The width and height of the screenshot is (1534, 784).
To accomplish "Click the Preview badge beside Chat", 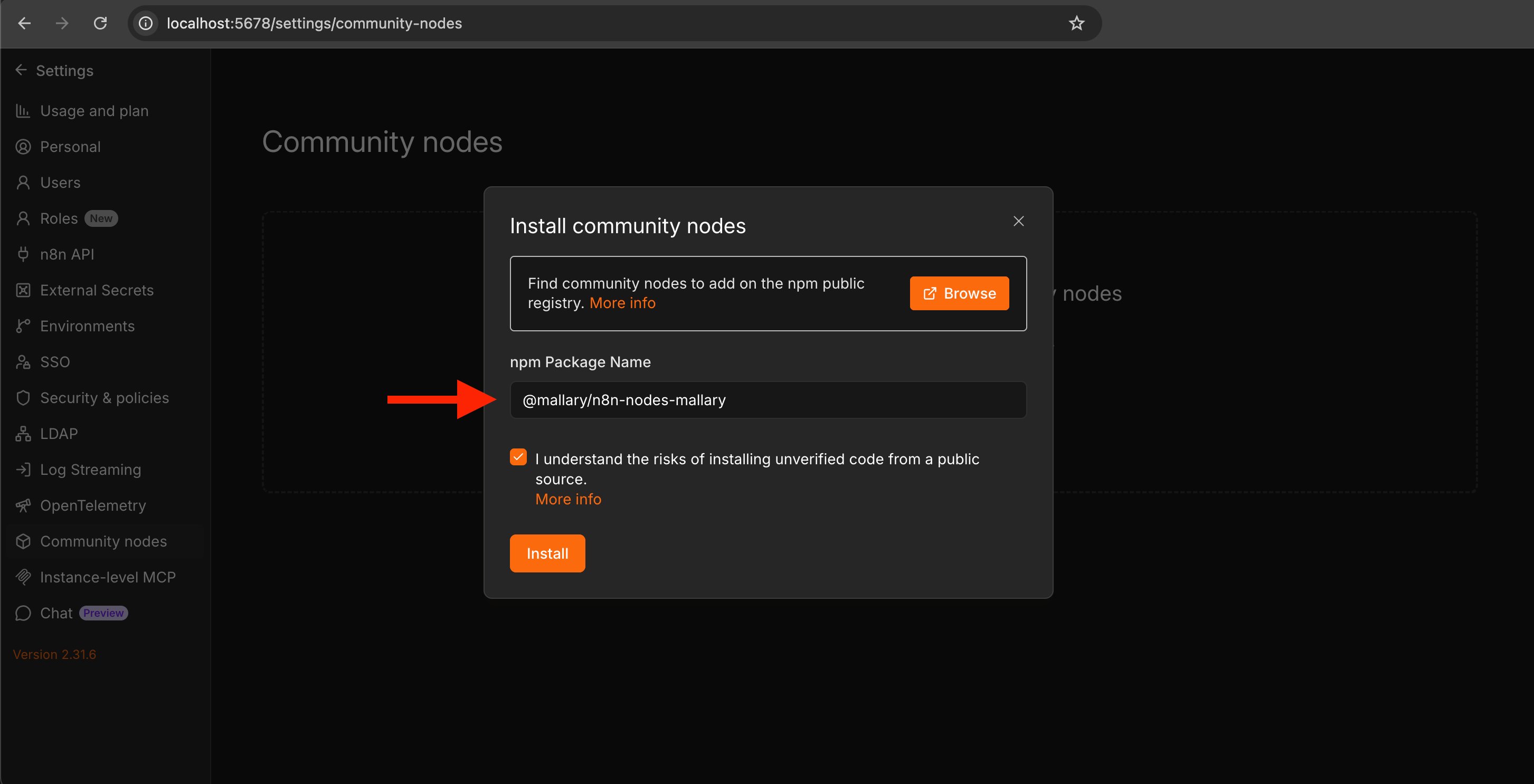I will pos(103,613).
